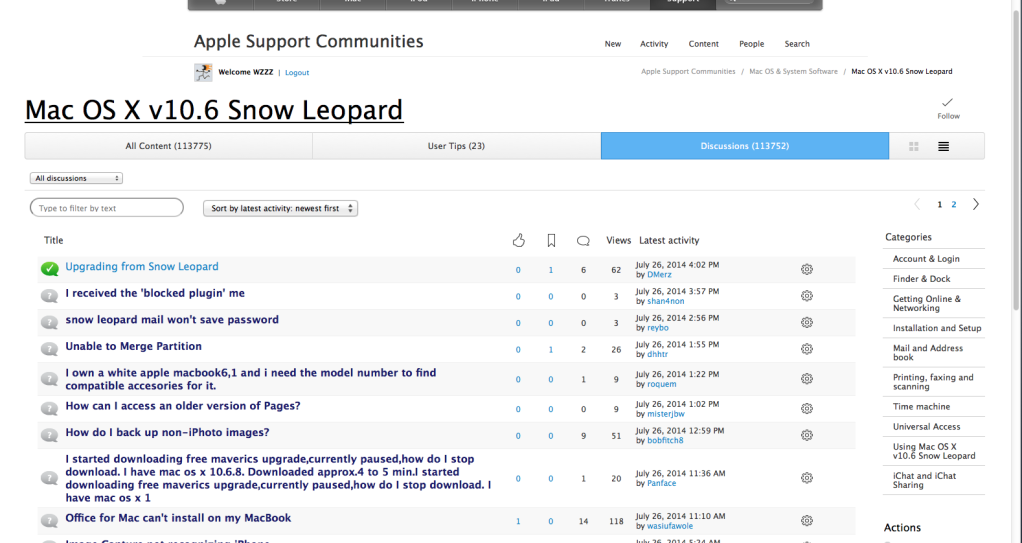Screen dimensions: 1022x543
Task: Select the All Content (113775) tab
Action: (x=168, y=146)
